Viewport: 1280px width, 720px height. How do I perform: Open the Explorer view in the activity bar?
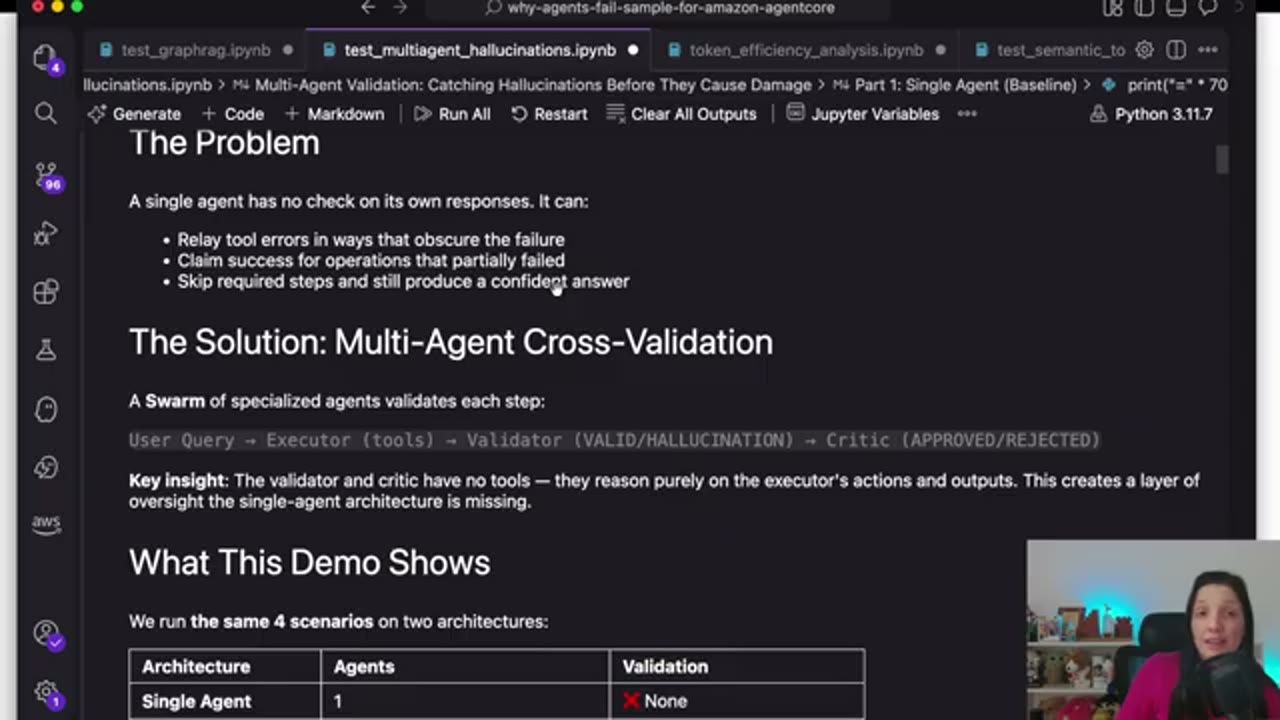tap(45, 58)
